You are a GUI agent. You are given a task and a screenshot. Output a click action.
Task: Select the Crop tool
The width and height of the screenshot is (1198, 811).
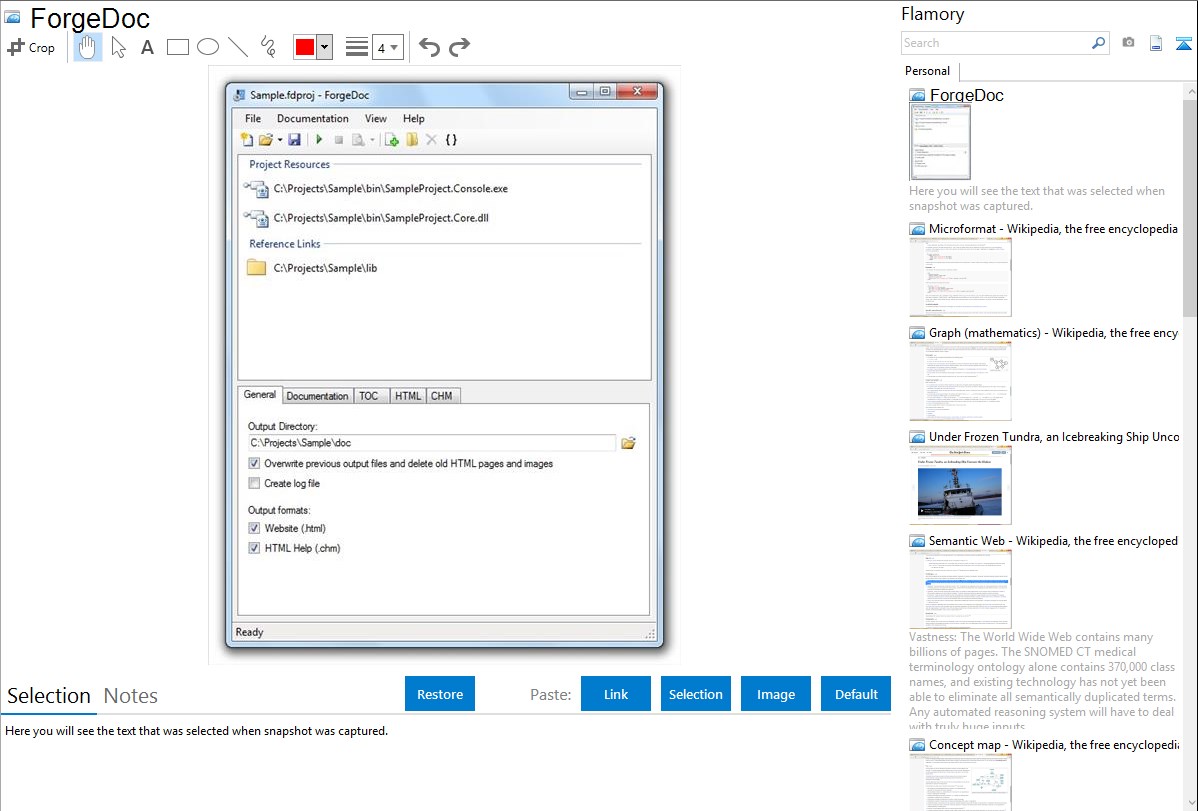click(x=31, y=47)
